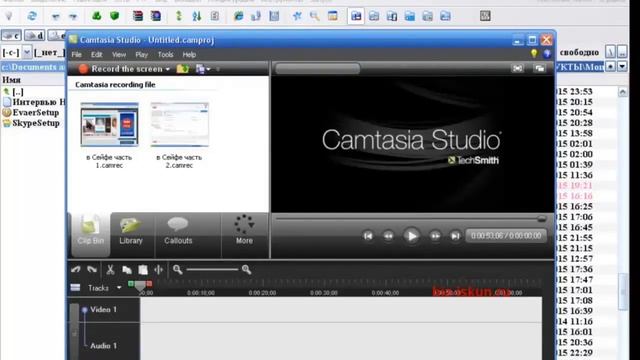Open the Play menu in Camtasia

(142, 54)
